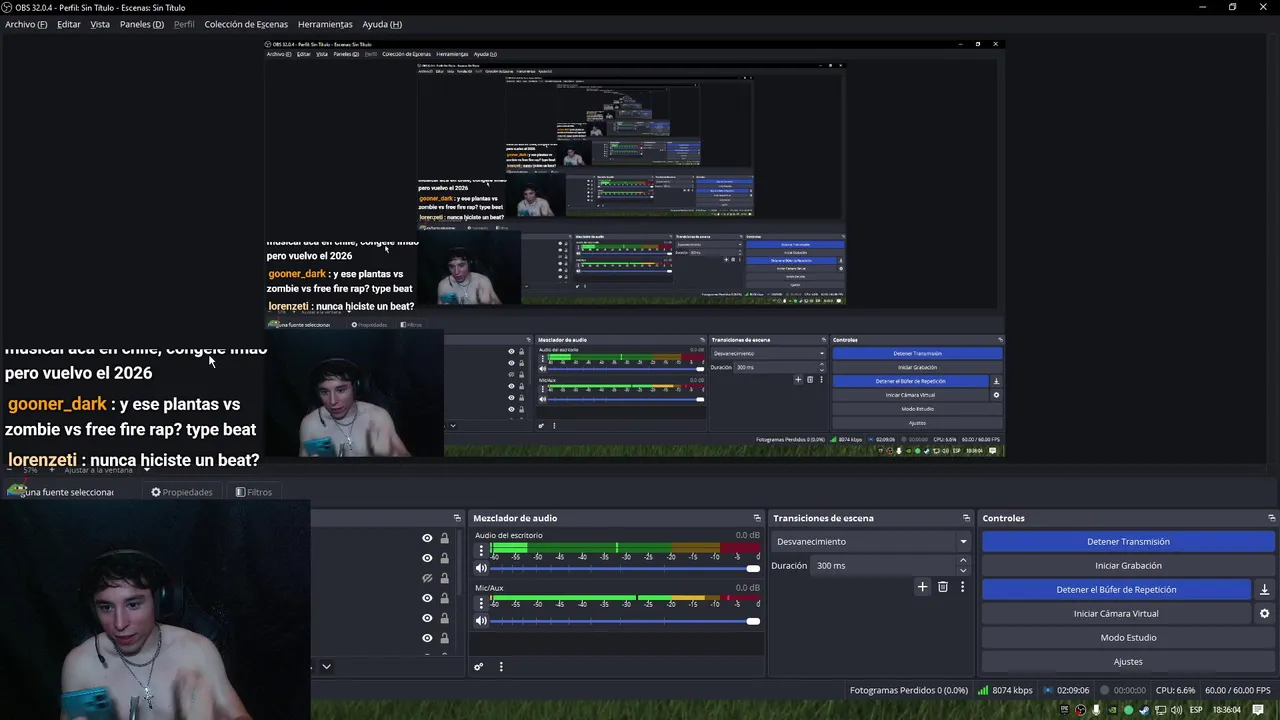Remove transition using the trash icon
Screen dimensions: 1280x720
(942, 587)
